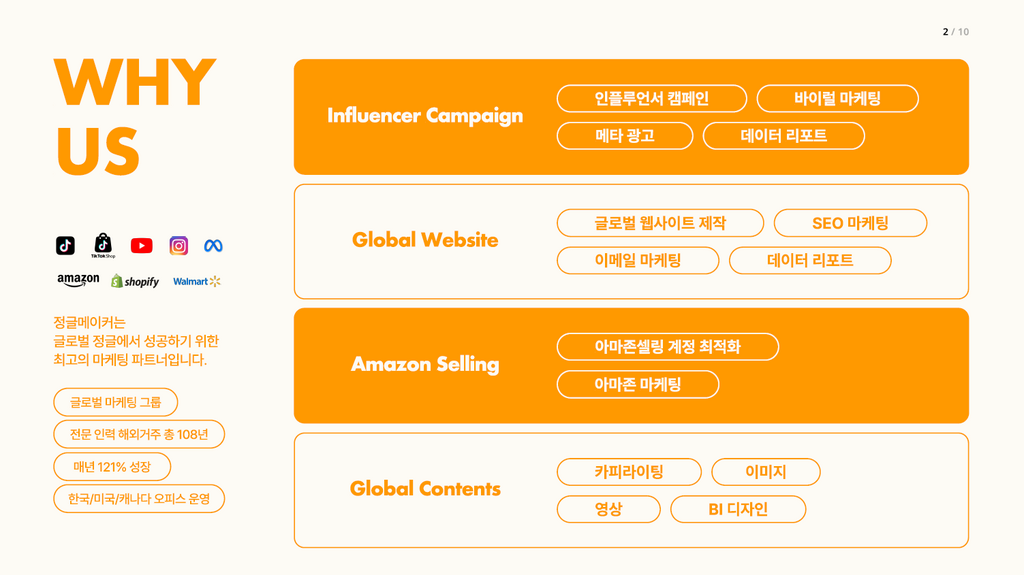Choose the 글로벌 웹사이트 제작 pill
The height and width of the screenshot is (575, 1024).
pos(660,223)
